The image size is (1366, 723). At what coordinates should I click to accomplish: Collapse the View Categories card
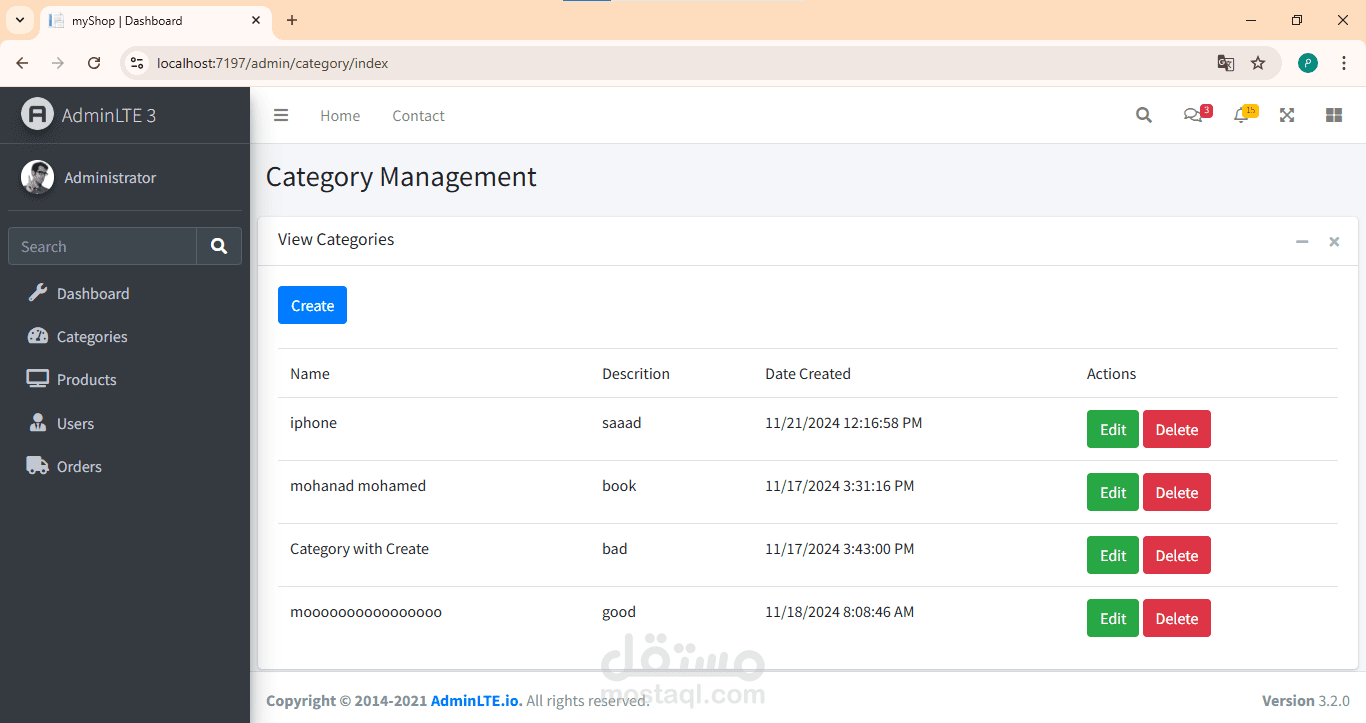coord(1302,241)
